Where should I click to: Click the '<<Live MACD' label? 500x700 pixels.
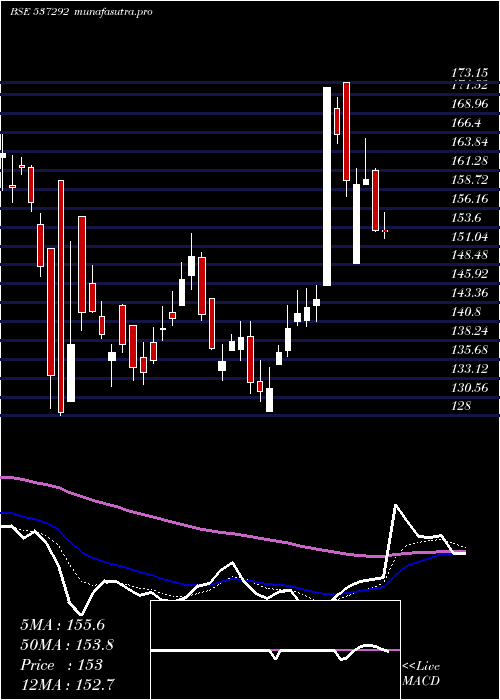click(421, 674)
